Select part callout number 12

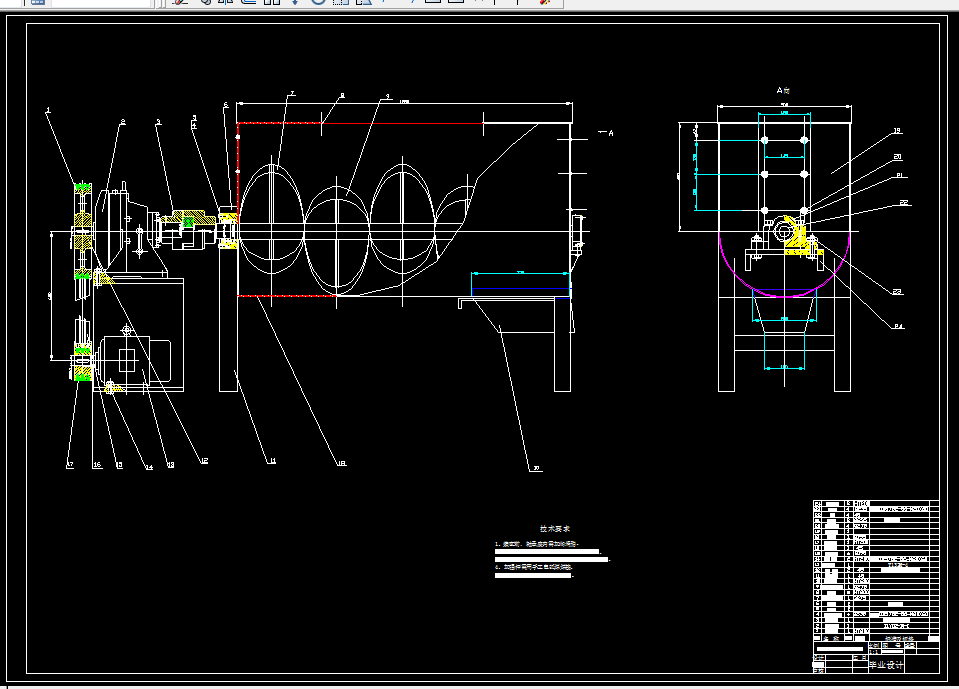click(x=204, y=460)
